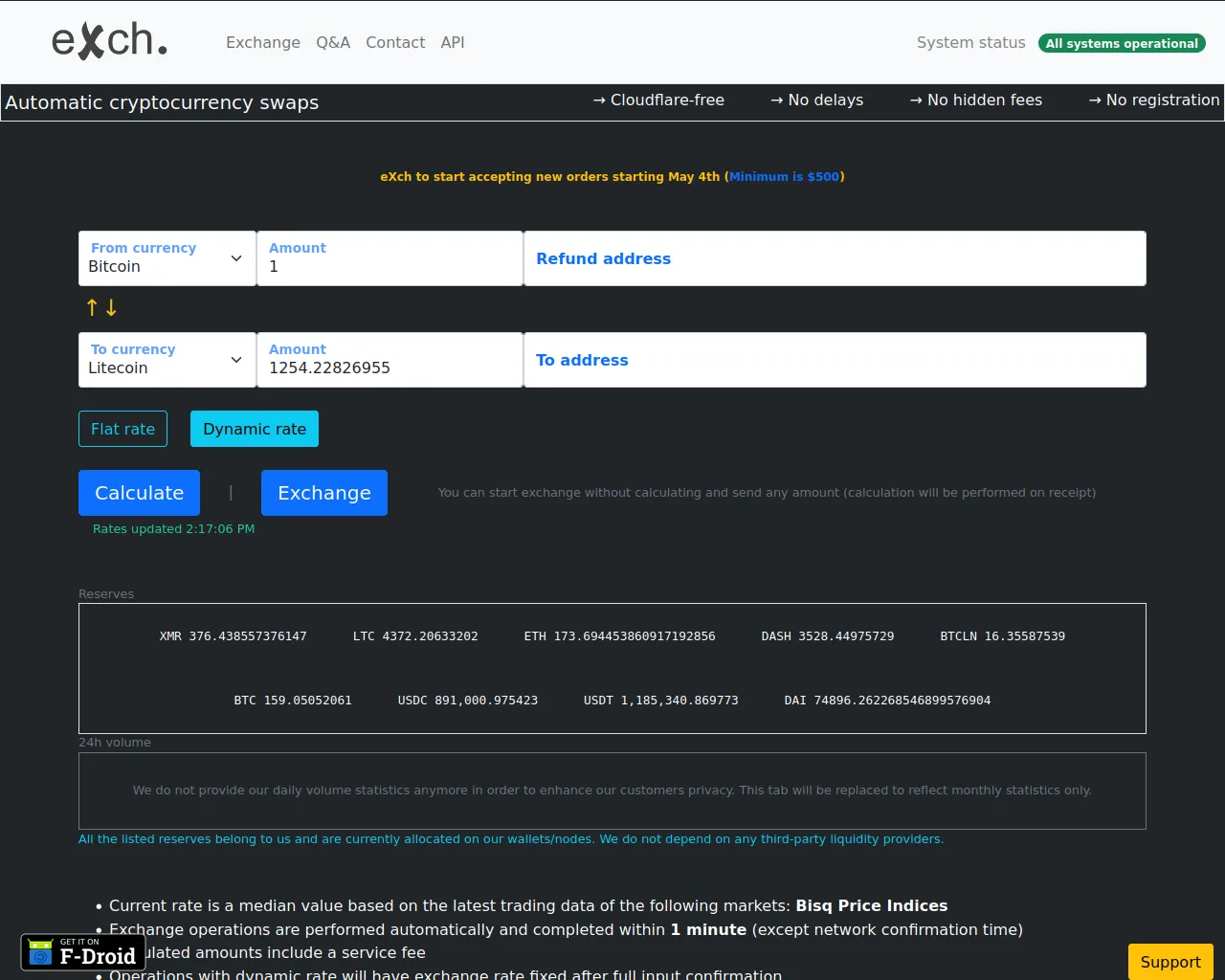The image size is (1225, 980).
Task: Click the ETH 173.694453860917192856 reserve
Action: [619, 635]
